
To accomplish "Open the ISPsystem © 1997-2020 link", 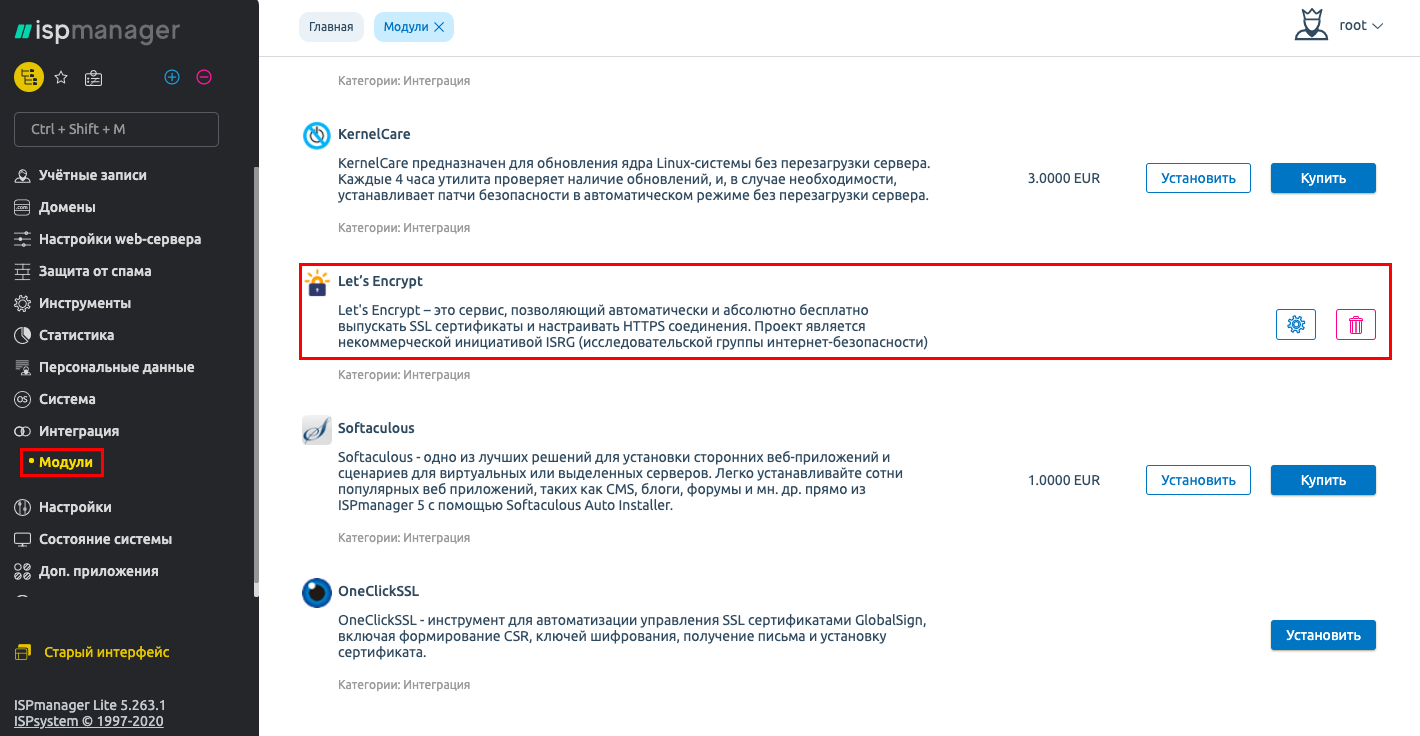I will [89, 721].
